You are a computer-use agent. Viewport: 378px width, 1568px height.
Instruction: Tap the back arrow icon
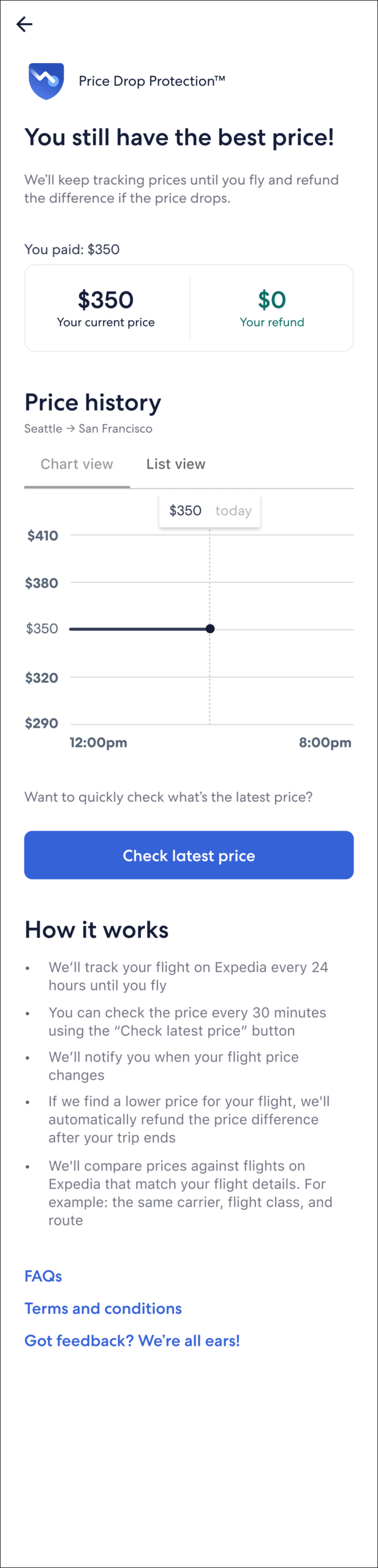pyautogui.click(x=25, y=24)
